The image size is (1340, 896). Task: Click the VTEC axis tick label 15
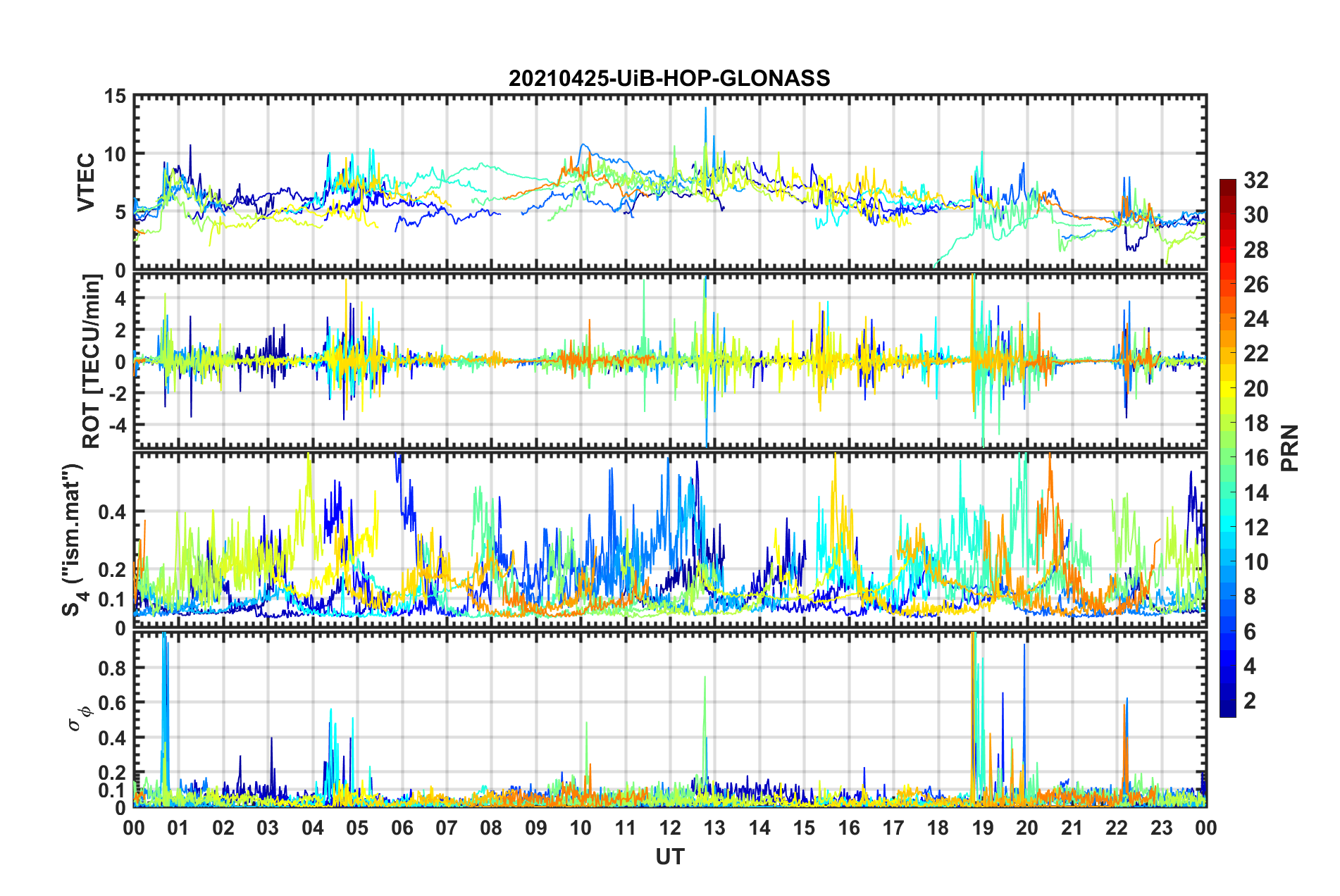(115, 96)
